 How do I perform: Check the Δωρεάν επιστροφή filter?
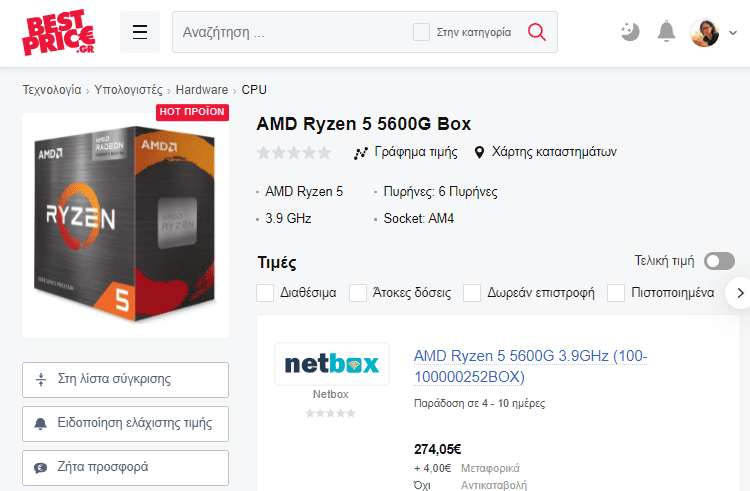point(472,293)
